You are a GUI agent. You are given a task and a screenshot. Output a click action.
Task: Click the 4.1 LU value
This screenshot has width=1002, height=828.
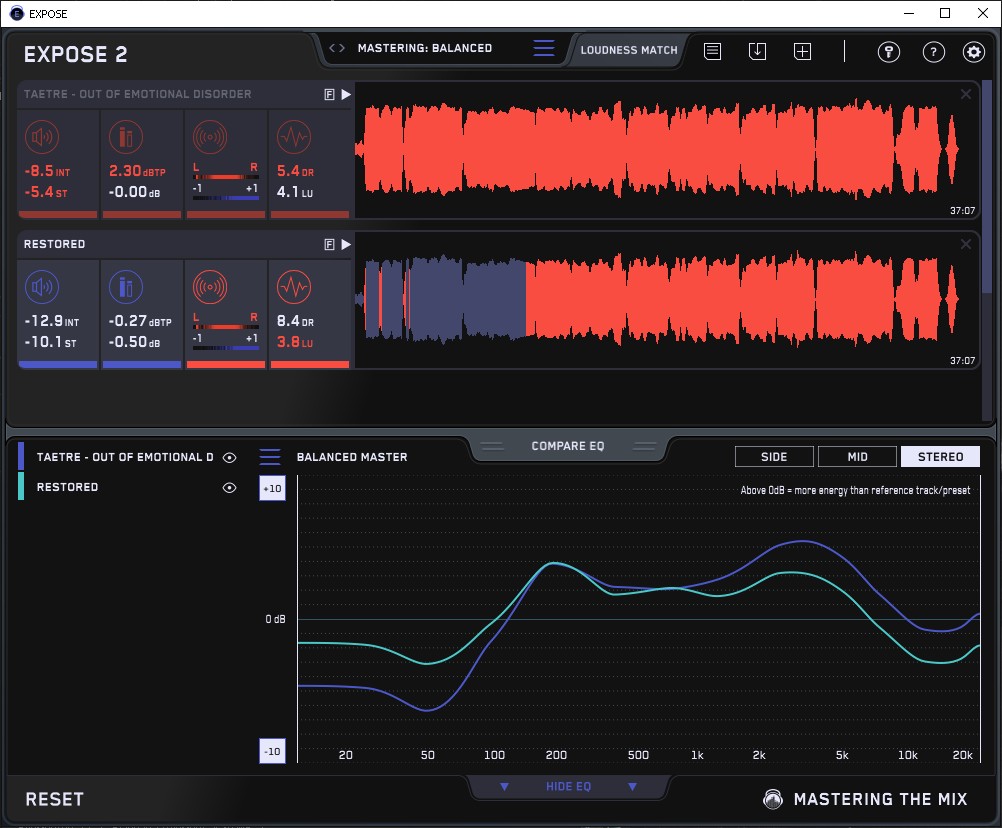pos(295,192)
